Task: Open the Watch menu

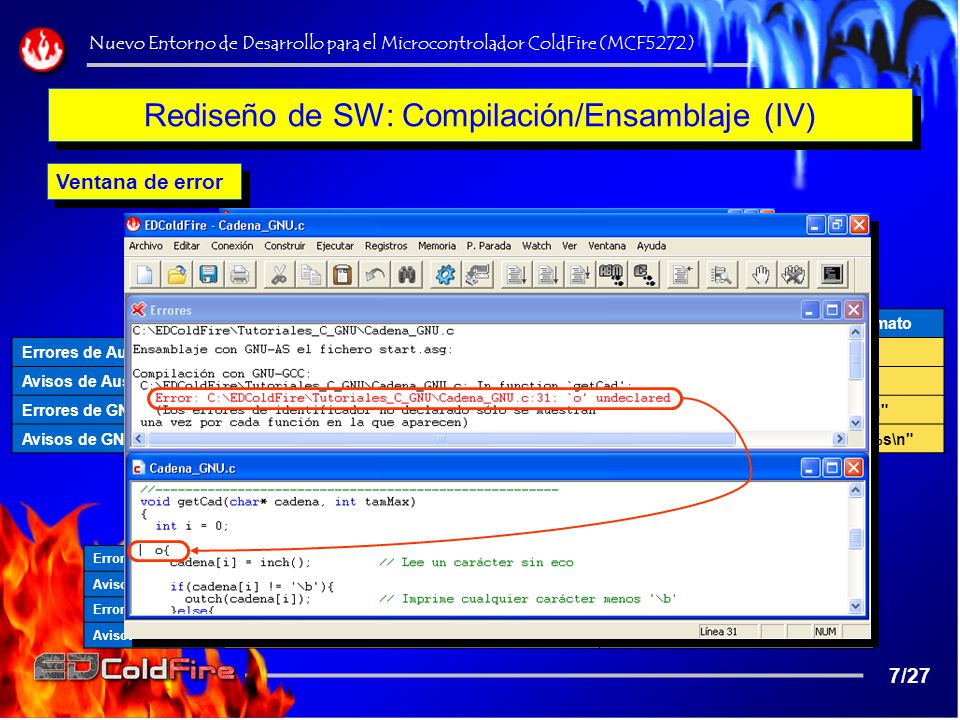Action: (536, 246)
